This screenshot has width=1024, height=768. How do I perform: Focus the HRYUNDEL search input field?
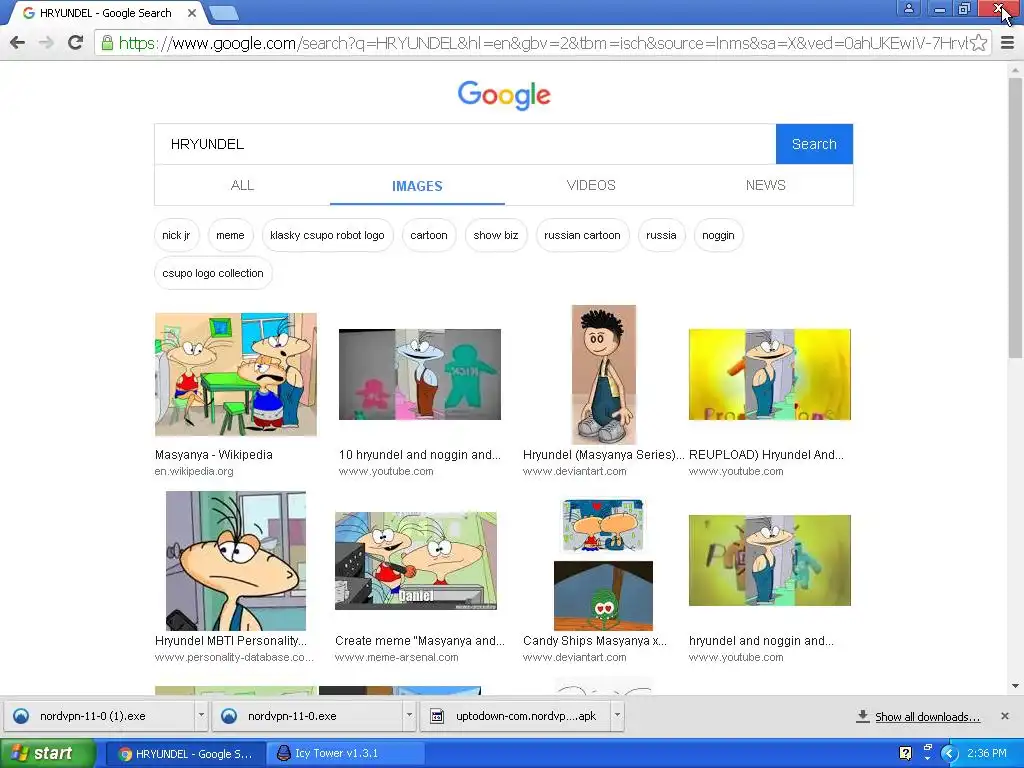[465, 144]
